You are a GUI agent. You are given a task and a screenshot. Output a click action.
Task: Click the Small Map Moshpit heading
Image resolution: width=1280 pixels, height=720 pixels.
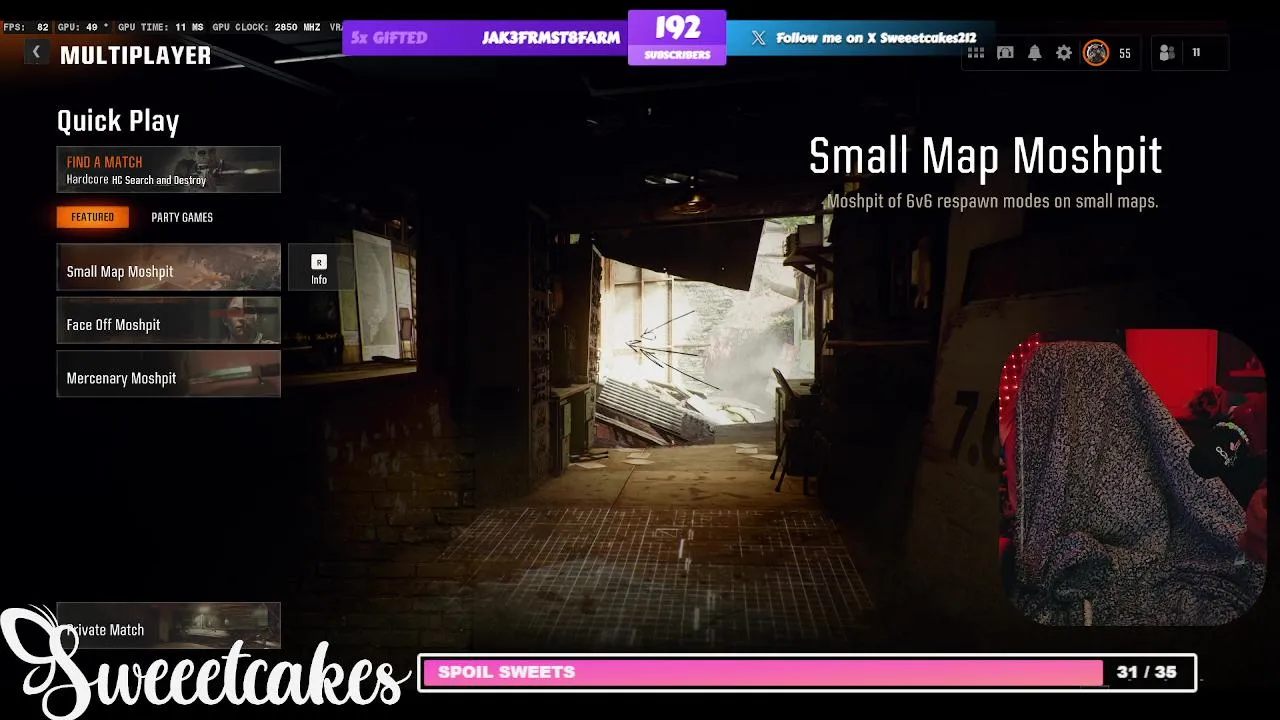985,157
